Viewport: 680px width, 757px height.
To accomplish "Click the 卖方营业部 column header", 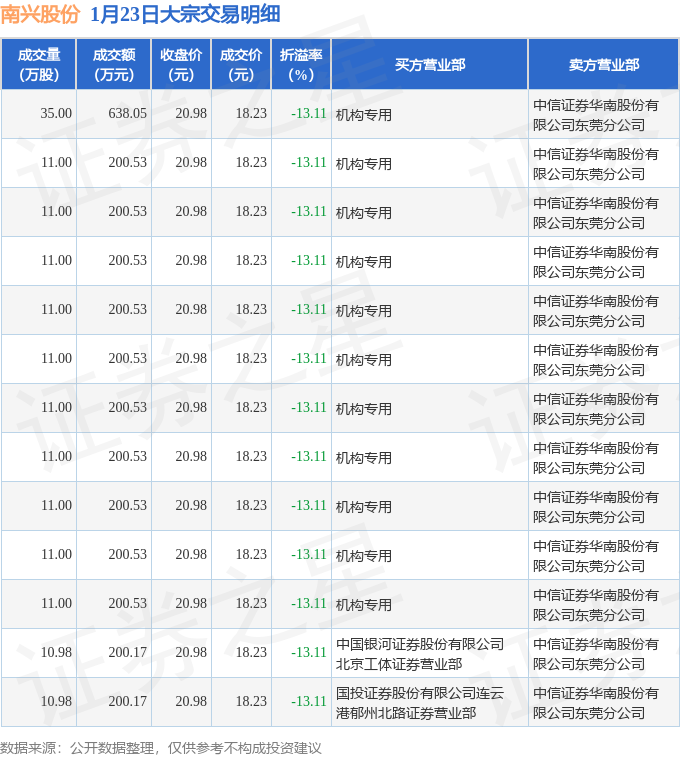I will [603, 64].
